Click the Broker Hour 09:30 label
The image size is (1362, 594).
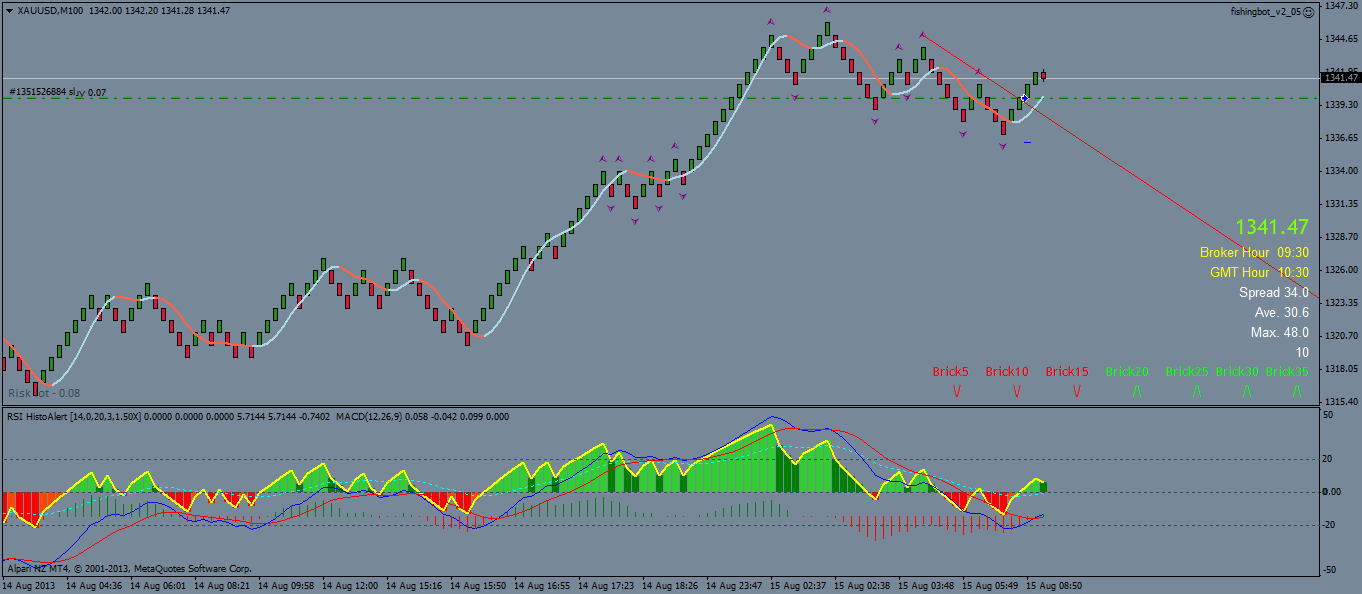click(1254, 253)
